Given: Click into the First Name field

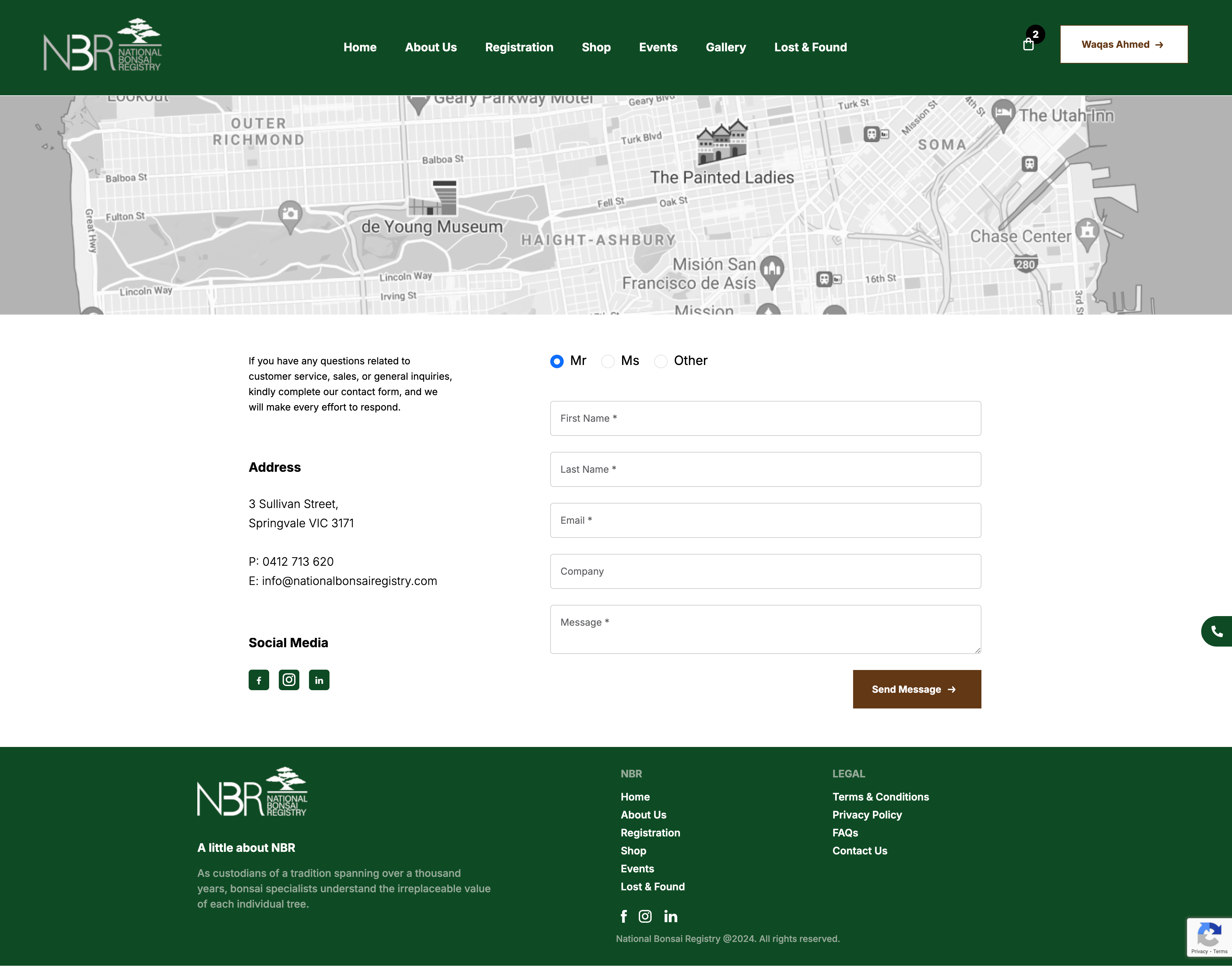Looking at the screenshot, I should click(x=765, y=419).
